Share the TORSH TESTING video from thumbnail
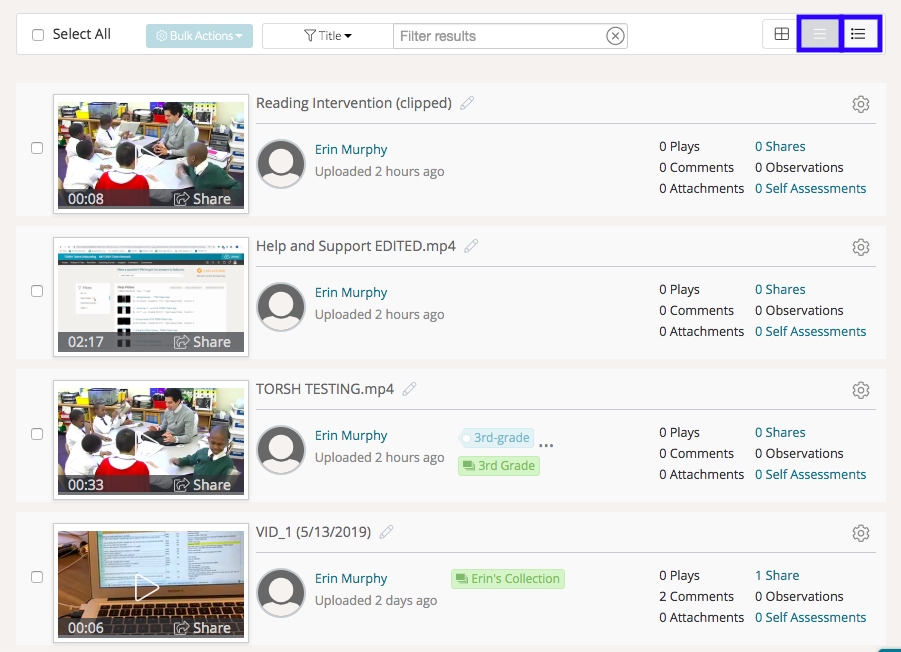Screen dimensions: 901x652 (x=203, y=484)
